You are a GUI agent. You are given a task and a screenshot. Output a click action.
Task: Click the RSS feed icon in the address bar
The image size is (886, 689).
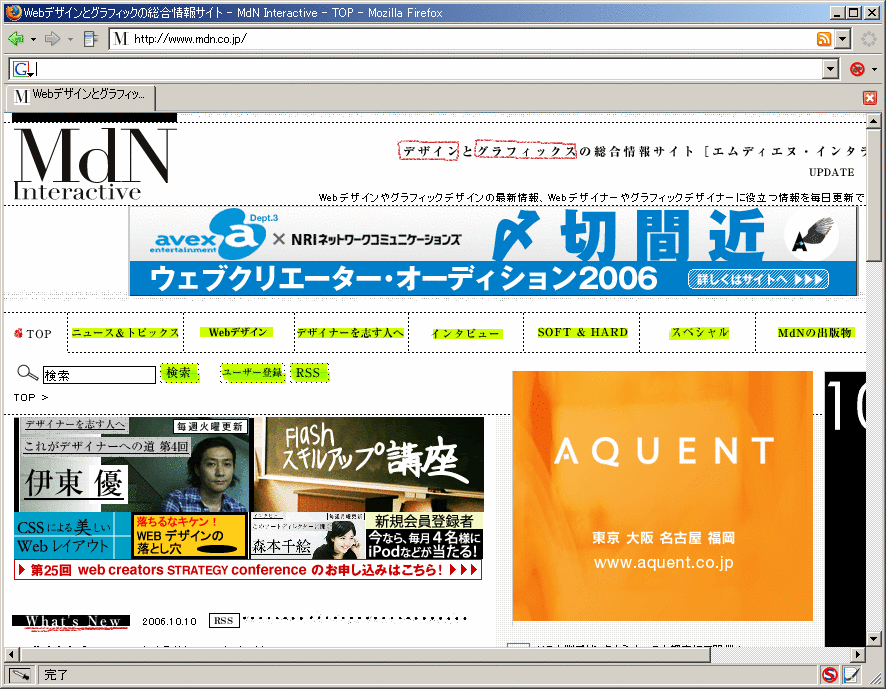click(x=826, y=39)
